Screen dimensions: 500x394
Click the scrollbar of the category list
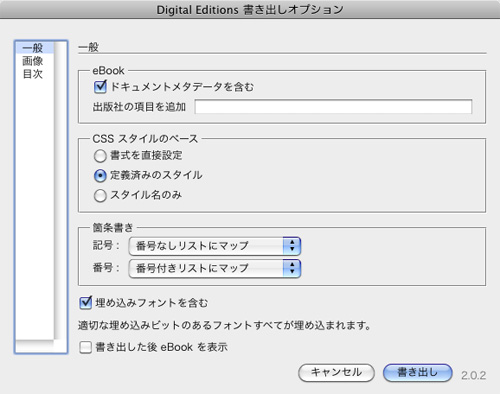[x=60, y=190]
